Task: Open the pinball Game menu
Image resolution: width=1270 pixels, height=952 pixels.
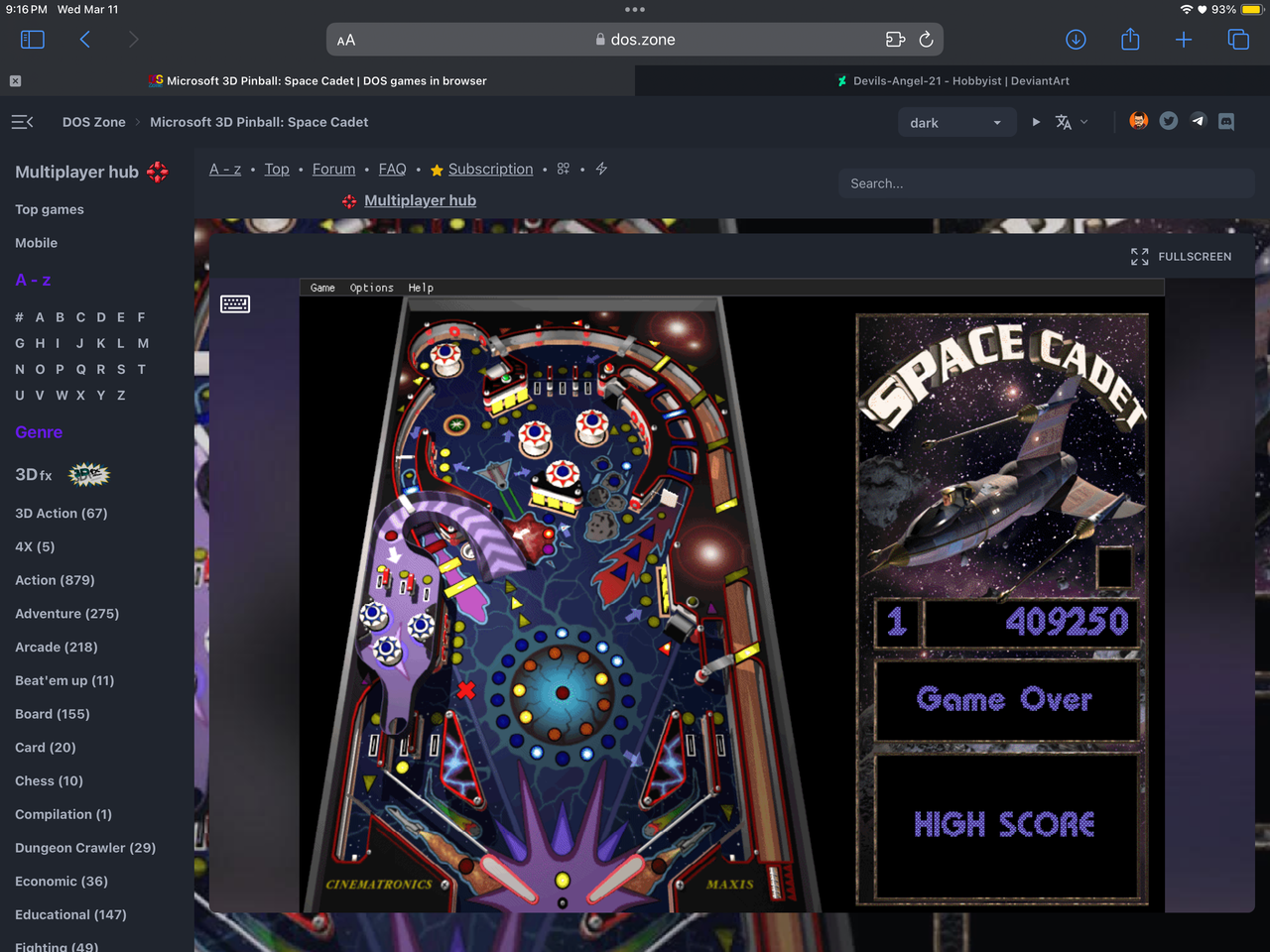Action: [x=322, y=288]
